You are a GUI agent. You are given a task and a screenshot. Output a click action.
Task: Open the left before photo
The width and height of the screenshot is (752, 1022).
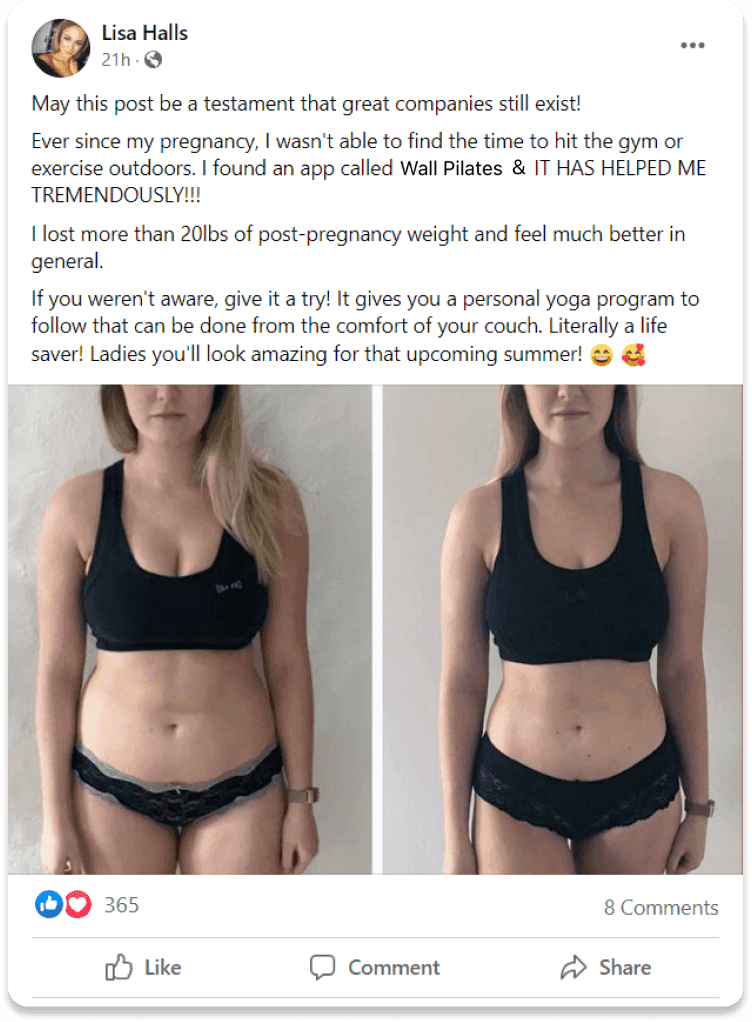[190, 629]
